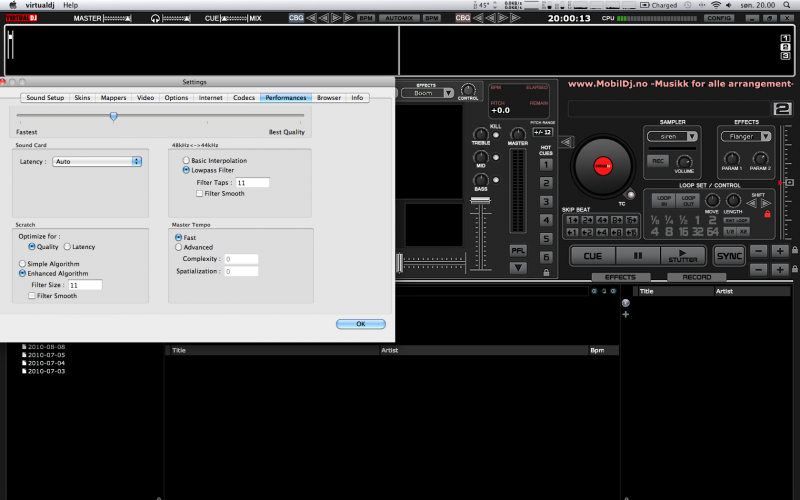Select Lowpass Filter radio option
The image size is (800, 500).
tap(186, 170)
